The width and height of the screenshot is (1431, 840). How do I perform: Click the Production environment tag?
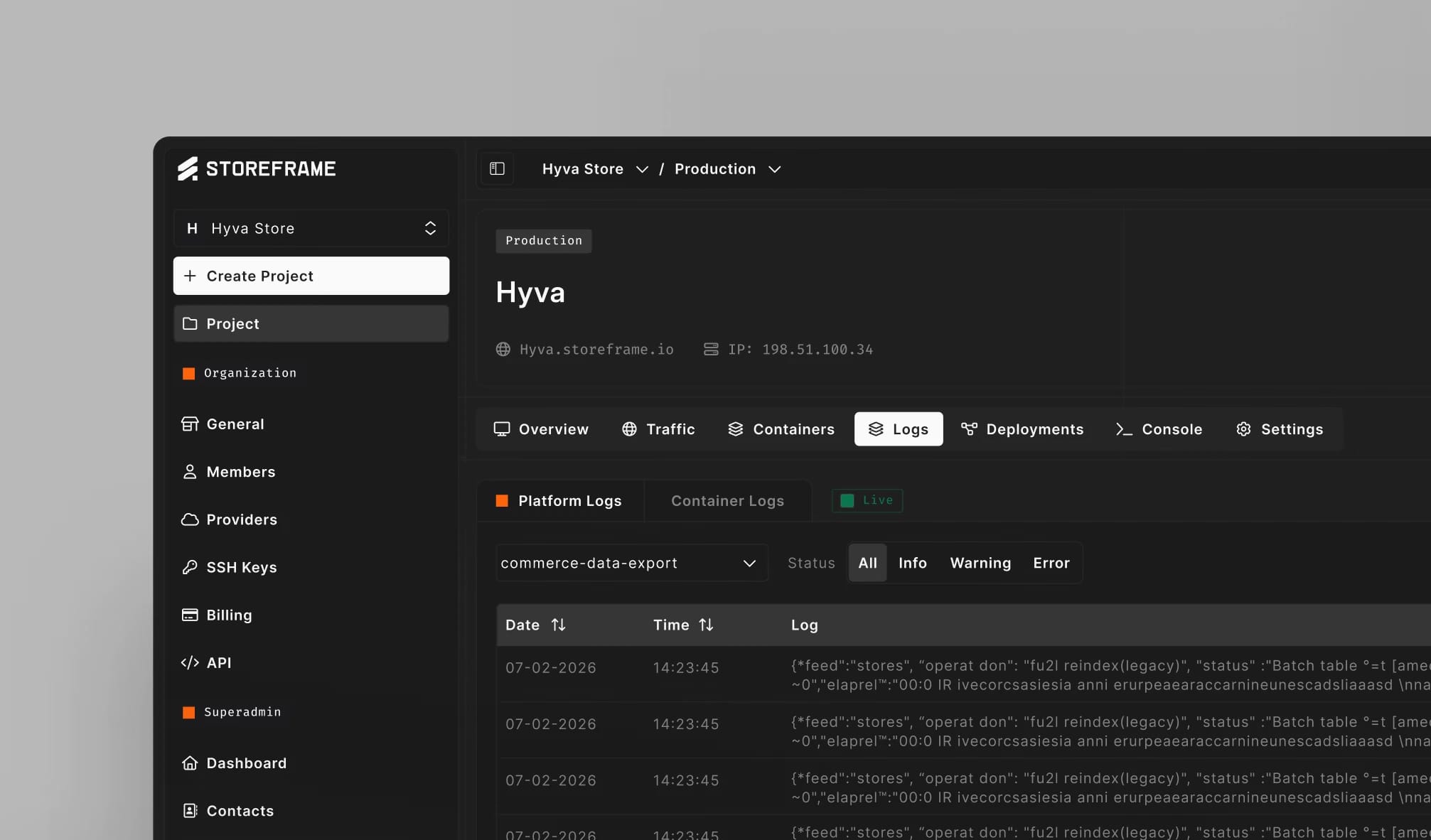(544, 241)
